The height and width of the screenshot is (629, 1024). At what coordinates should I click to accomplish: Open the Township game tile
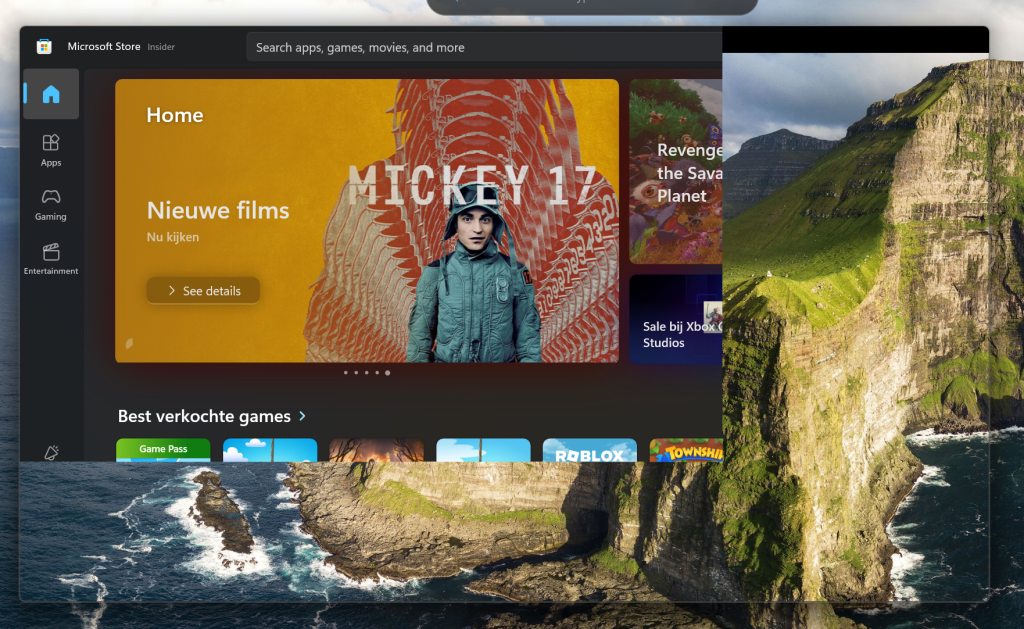686,451
